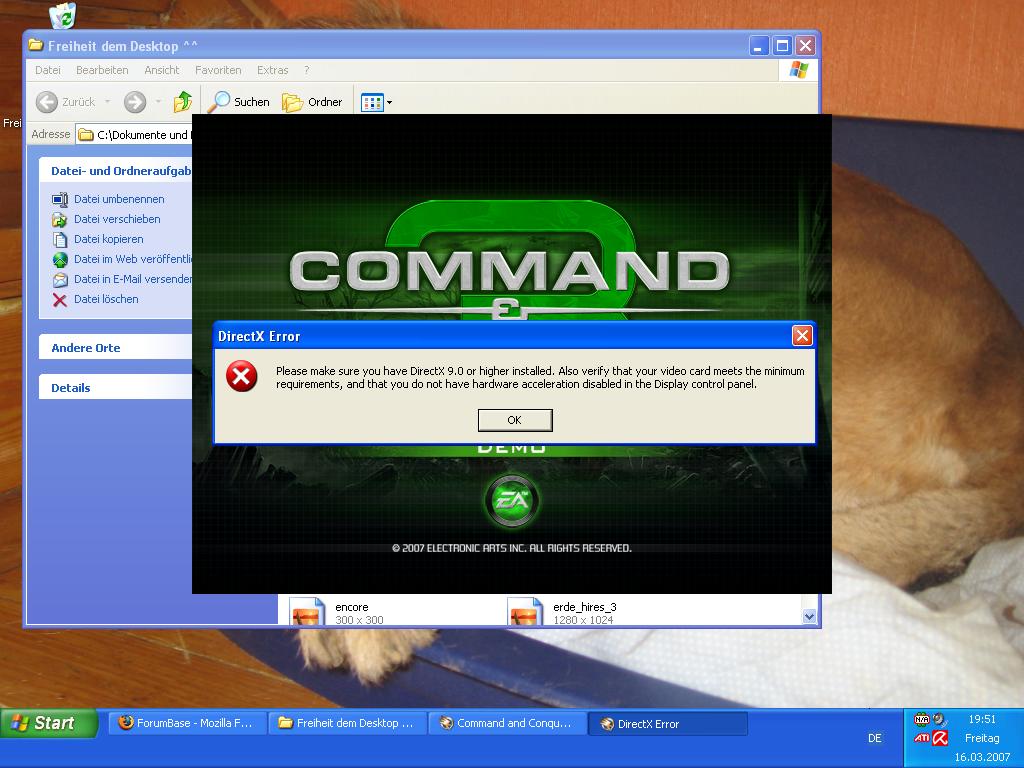Click the DE language indicator
Screen dimensions: 1024x768
pyautogui.click(x=874, y=738)
